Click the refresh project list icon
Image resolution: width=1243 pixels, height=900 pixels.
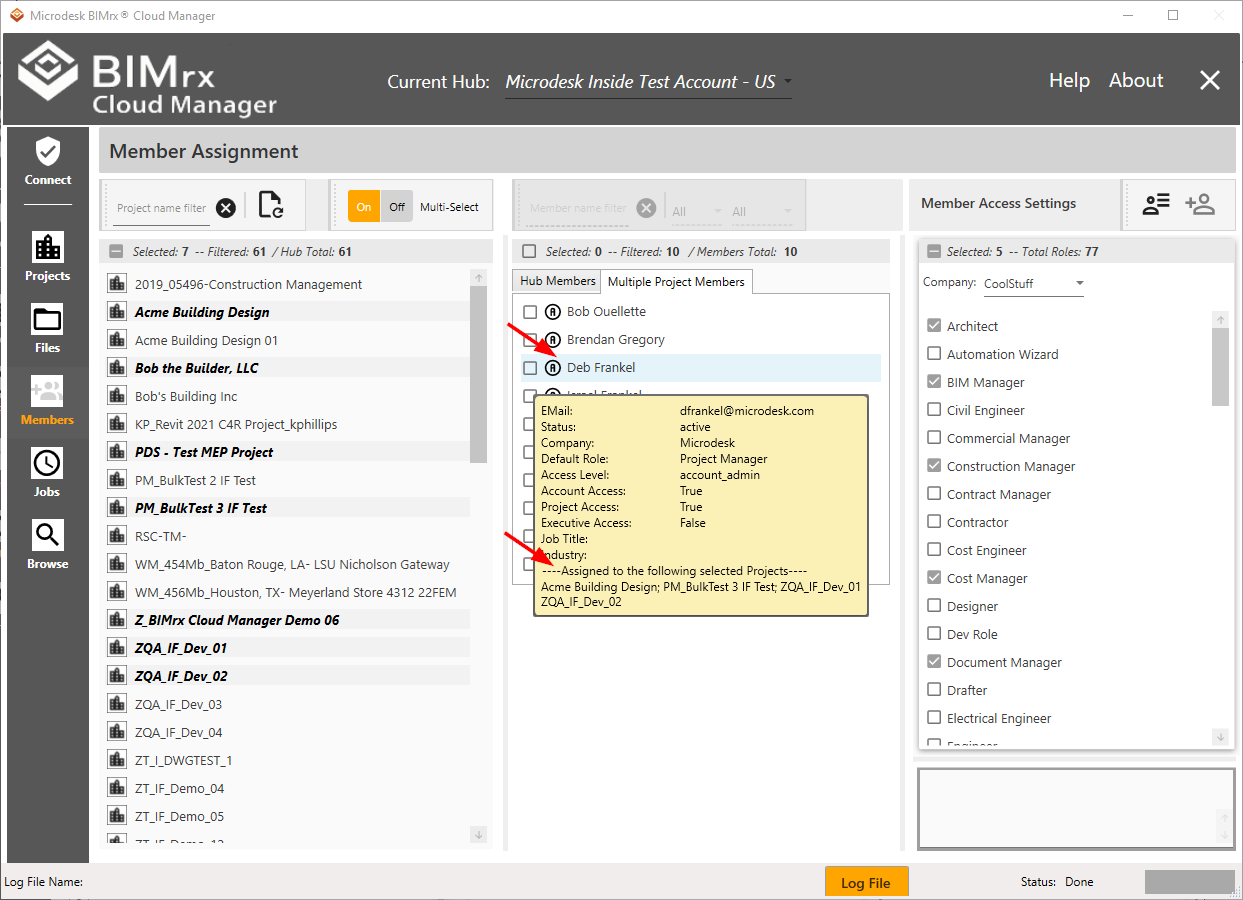(270, 205)
